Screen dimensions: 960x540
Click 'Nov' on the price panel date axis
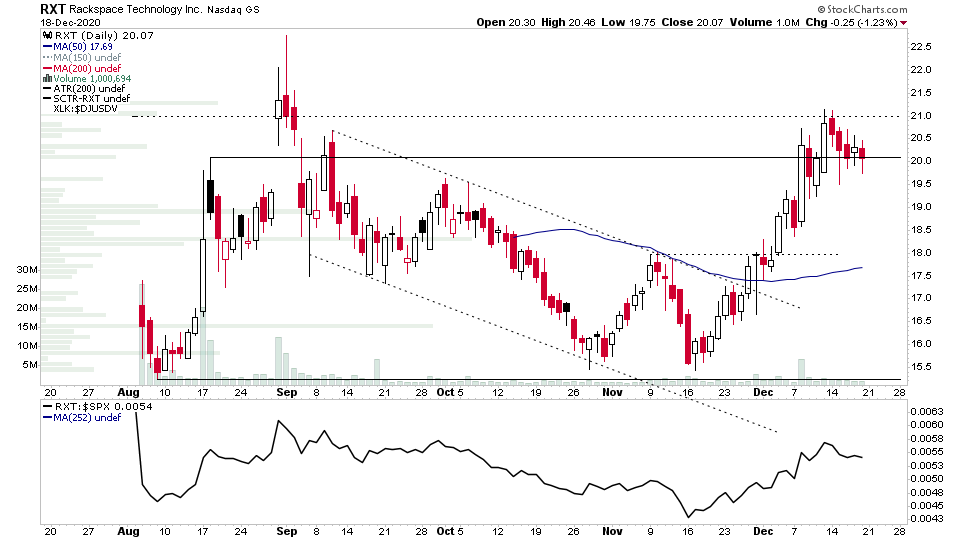coord(612,392)
